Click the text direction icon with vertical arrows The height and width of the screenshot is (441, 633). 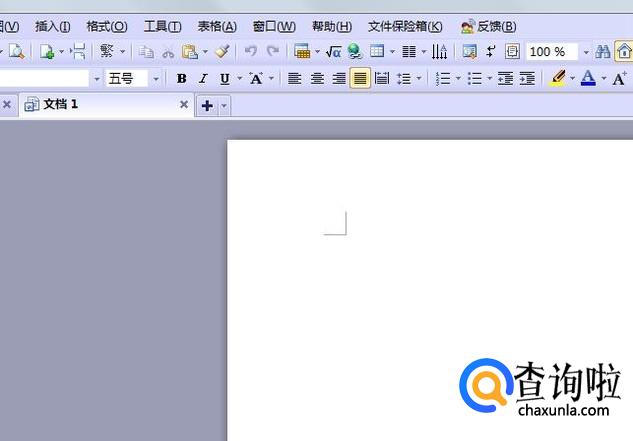[439, 52]
